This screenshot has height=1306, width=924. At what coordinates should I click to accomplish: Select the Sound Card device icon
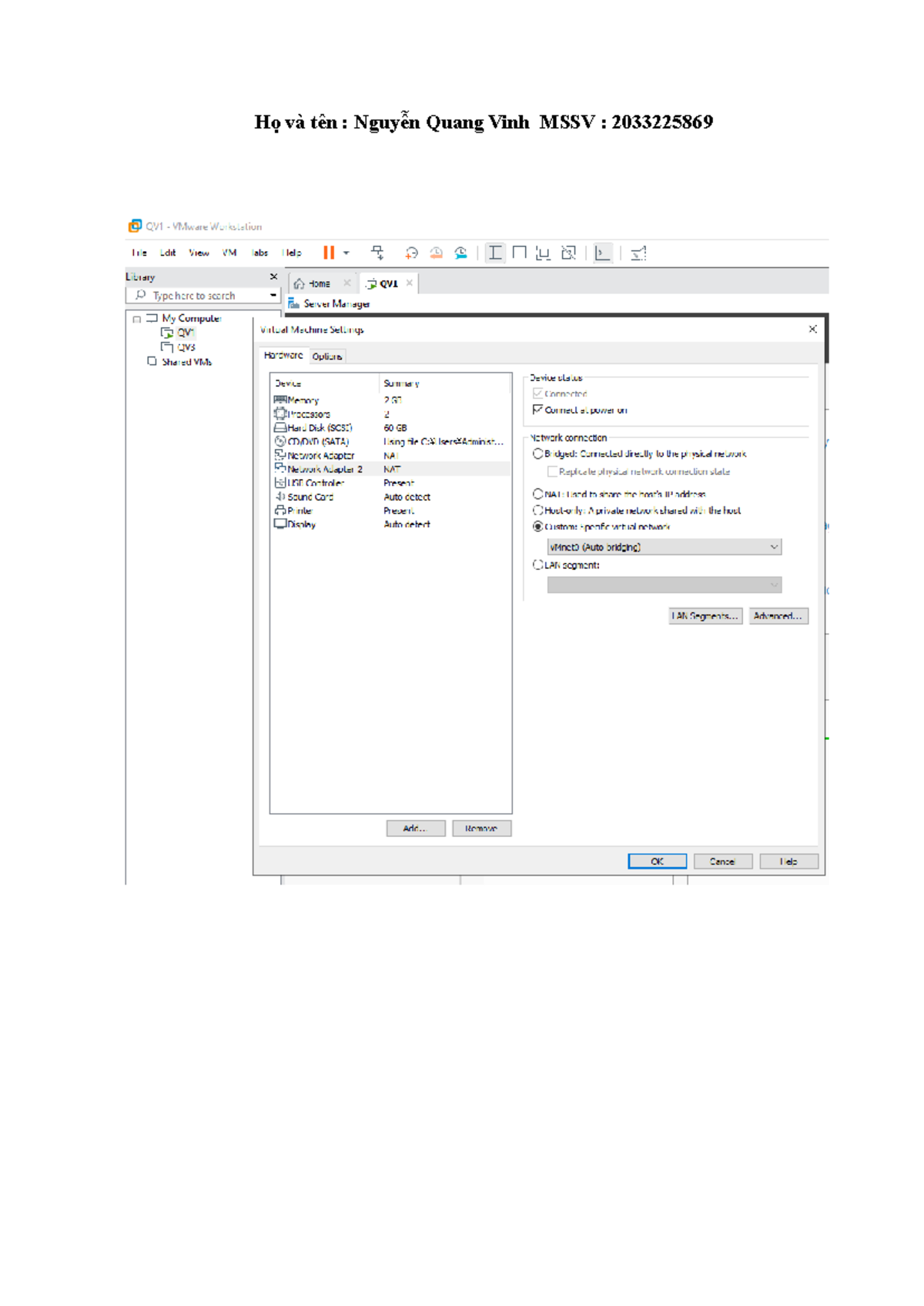(x=280, y=497)
